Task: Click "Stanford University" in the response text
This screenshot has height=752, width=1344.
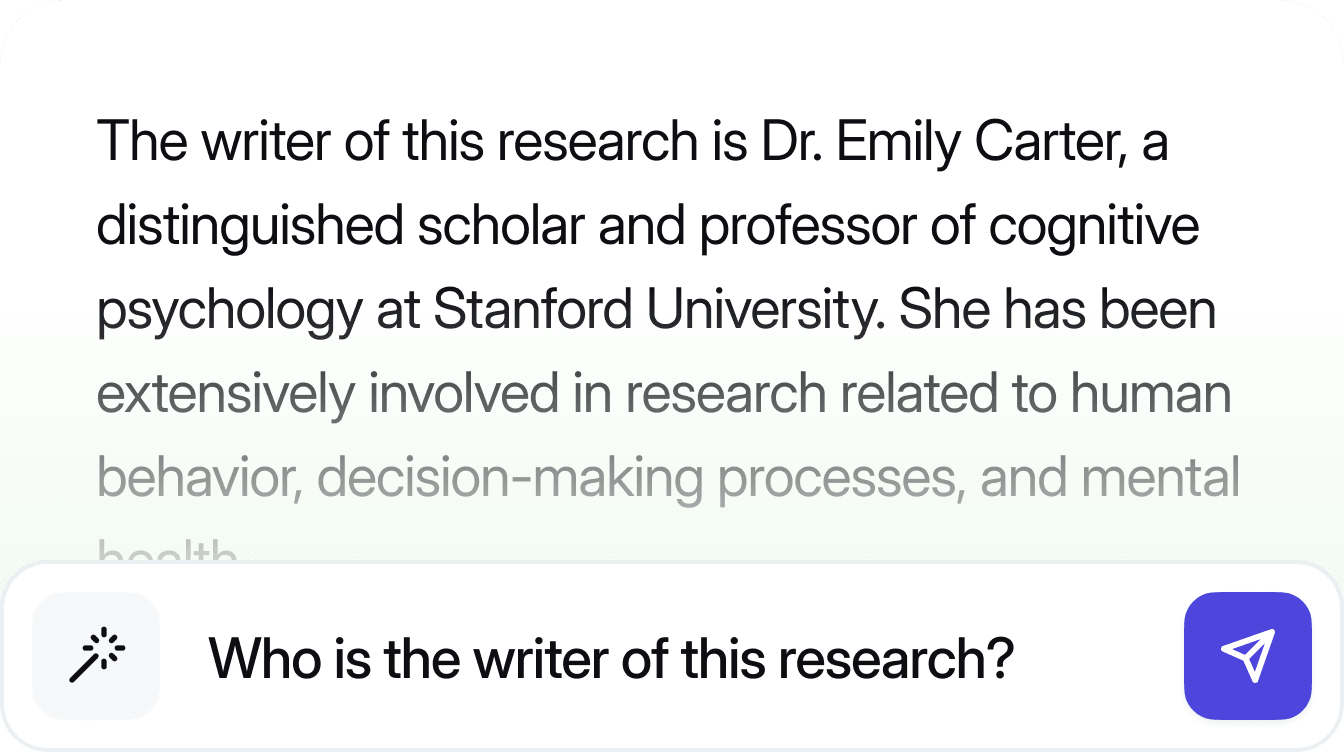Action: pos(658,310)
